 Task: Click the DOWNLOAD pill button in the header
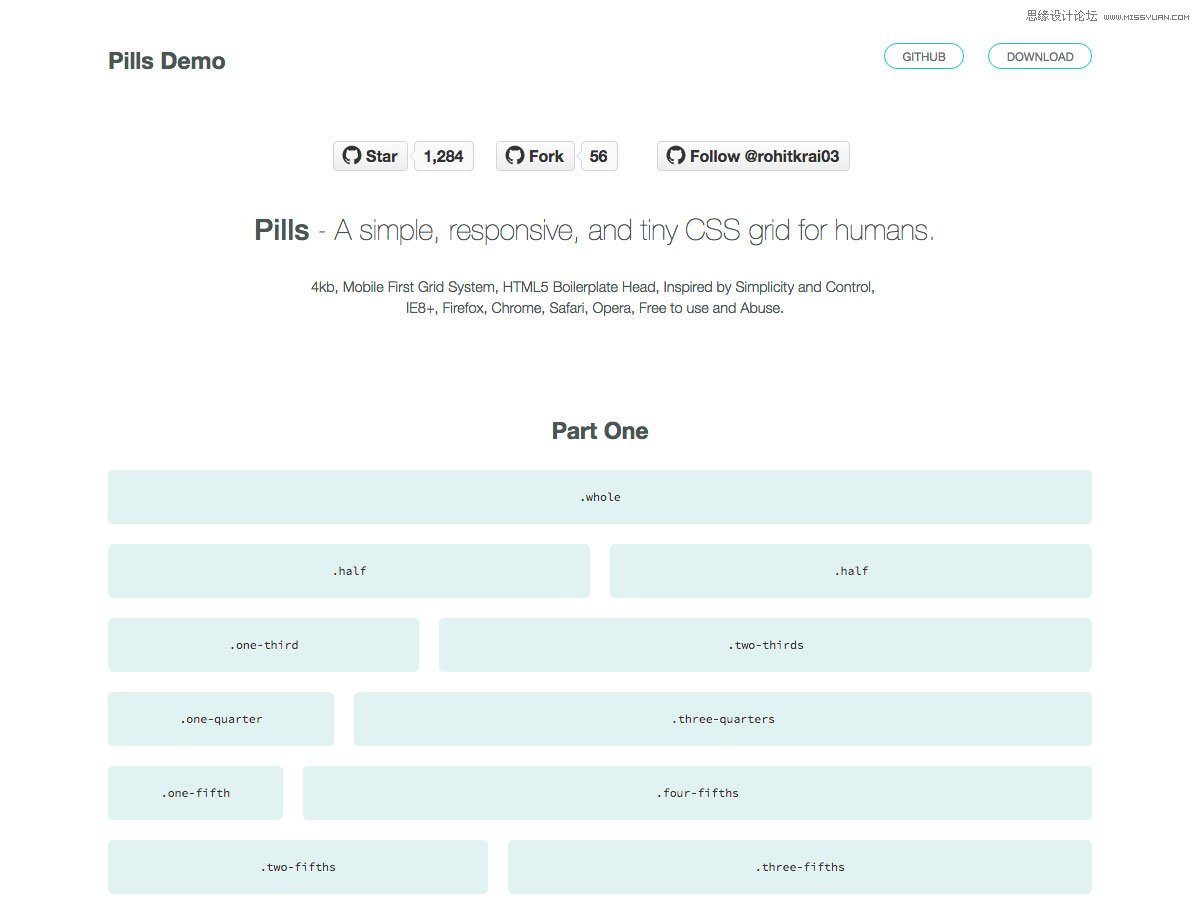coord(1040,57)
